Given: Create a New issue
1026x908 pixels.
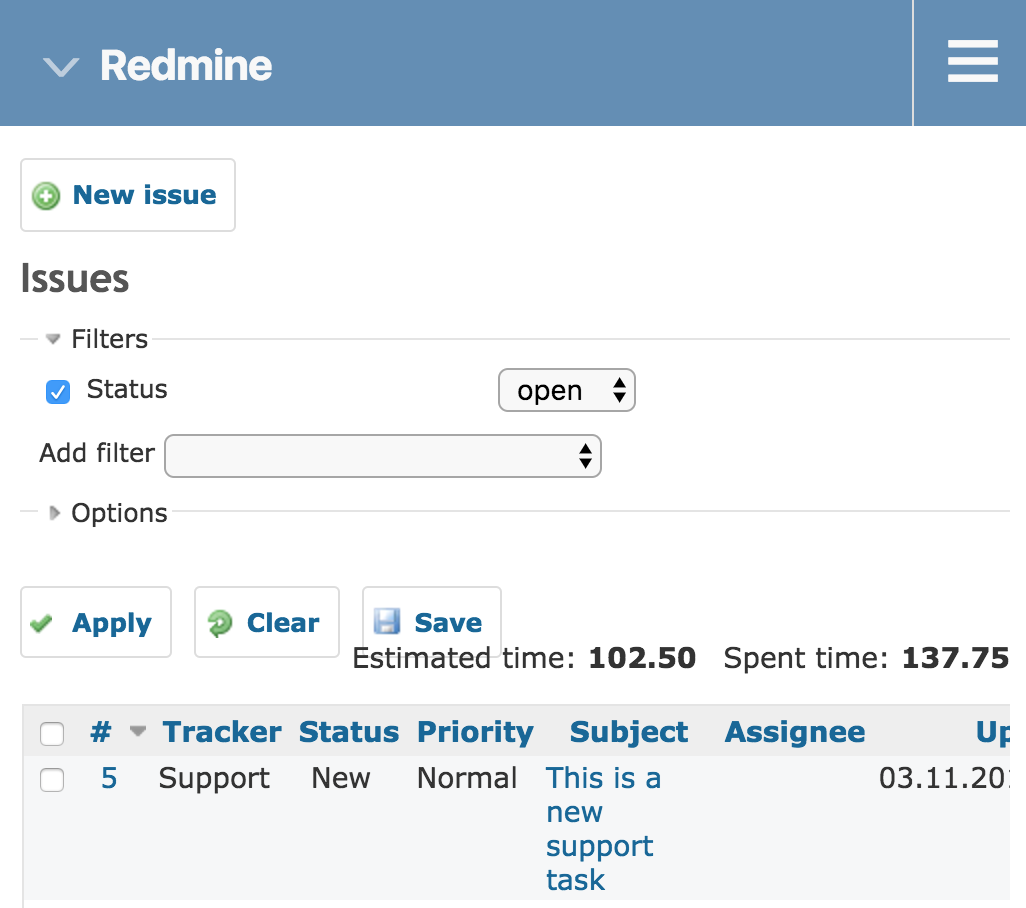Looking at the screenshot, I should point(128,195).
